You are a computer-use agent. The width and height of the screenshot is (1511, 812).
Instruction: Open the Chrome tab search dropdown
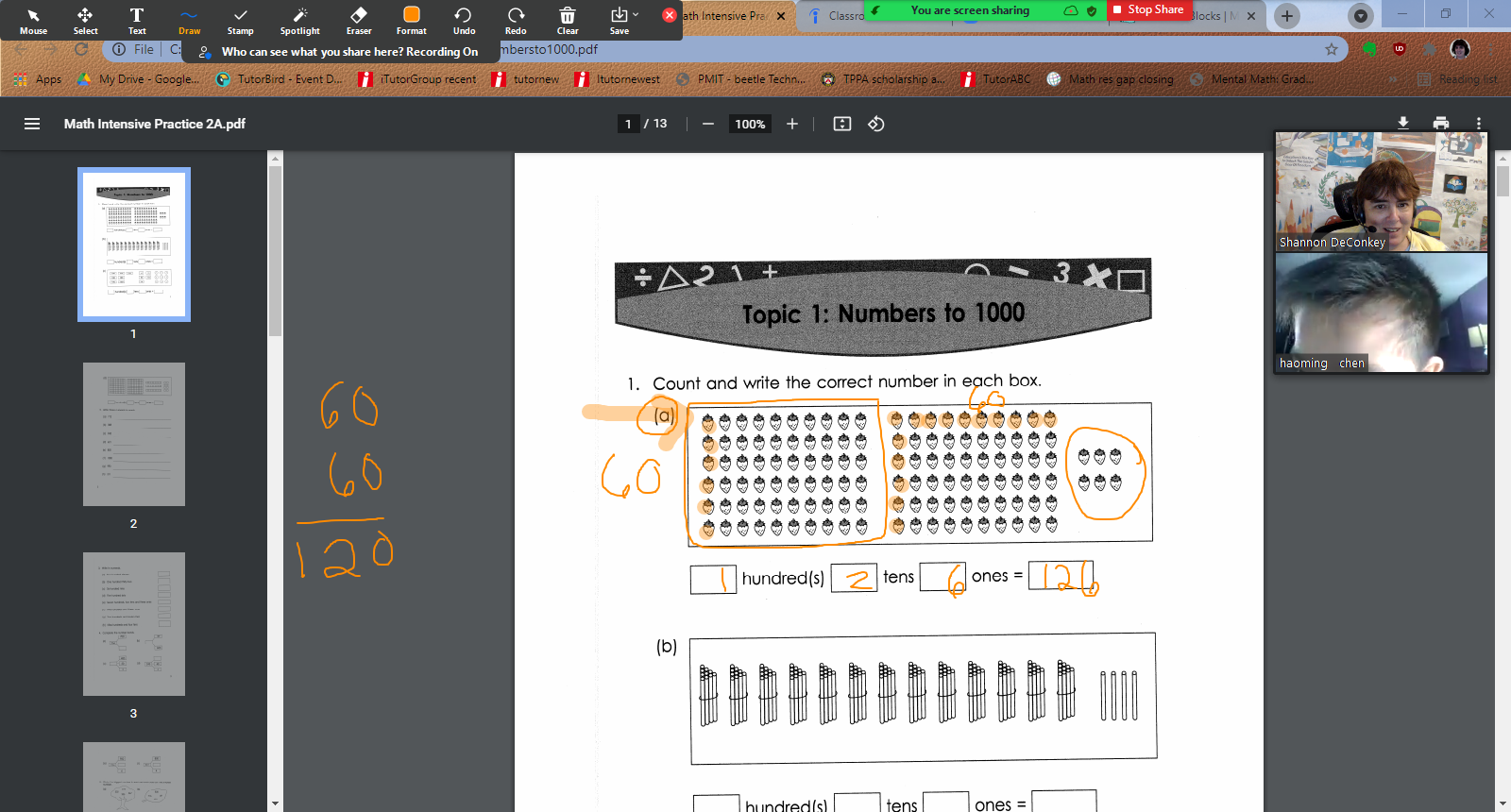coord(1360,16)
